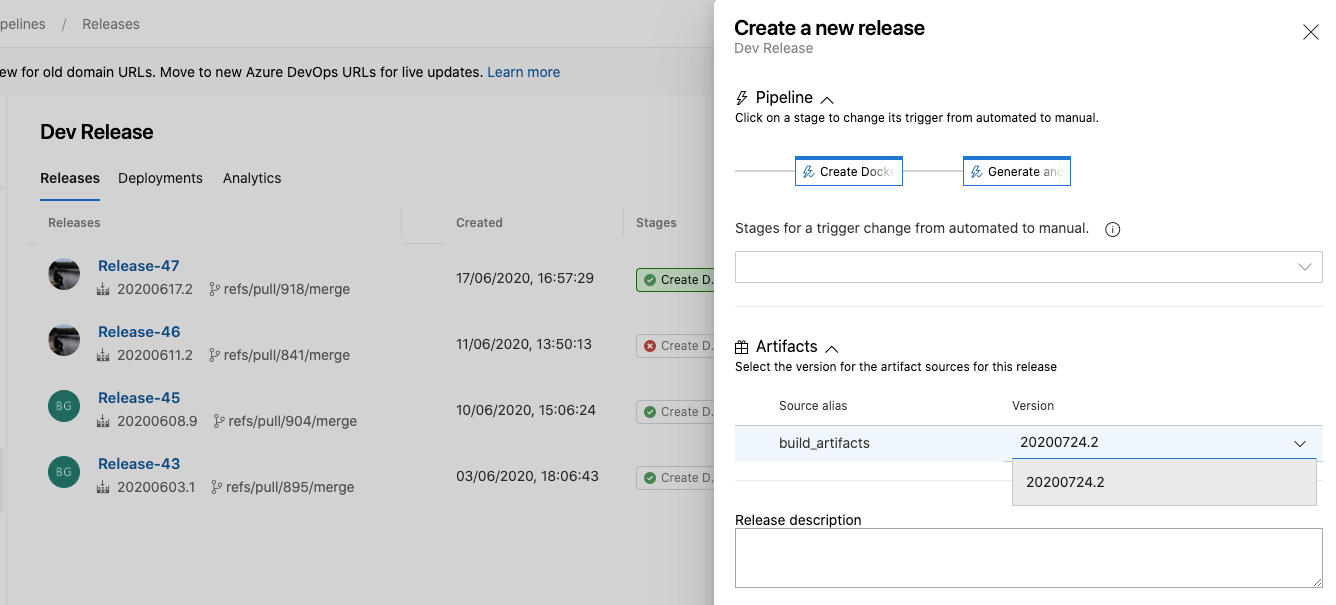Click the lightning icon on Generate stage

coord(976,172)
